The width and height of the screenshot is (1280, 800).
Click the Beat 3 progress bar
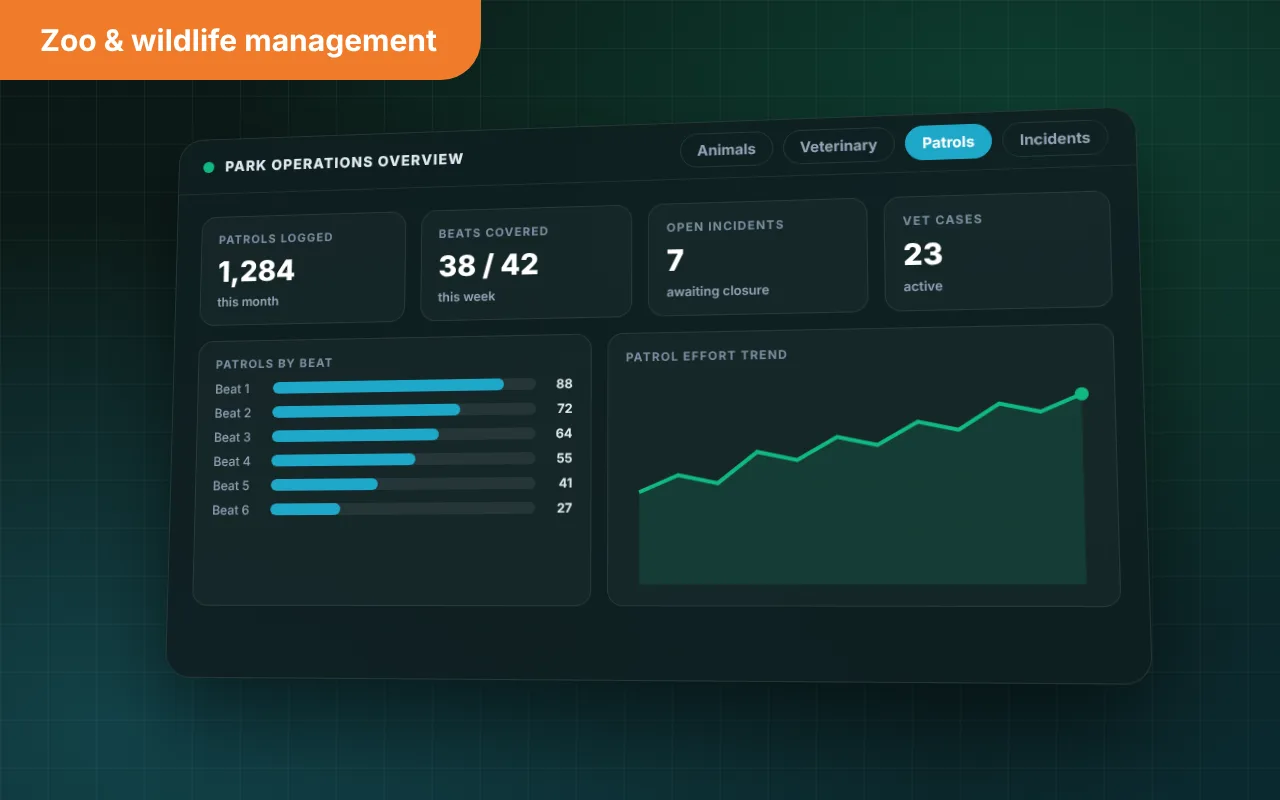point(403,434)
